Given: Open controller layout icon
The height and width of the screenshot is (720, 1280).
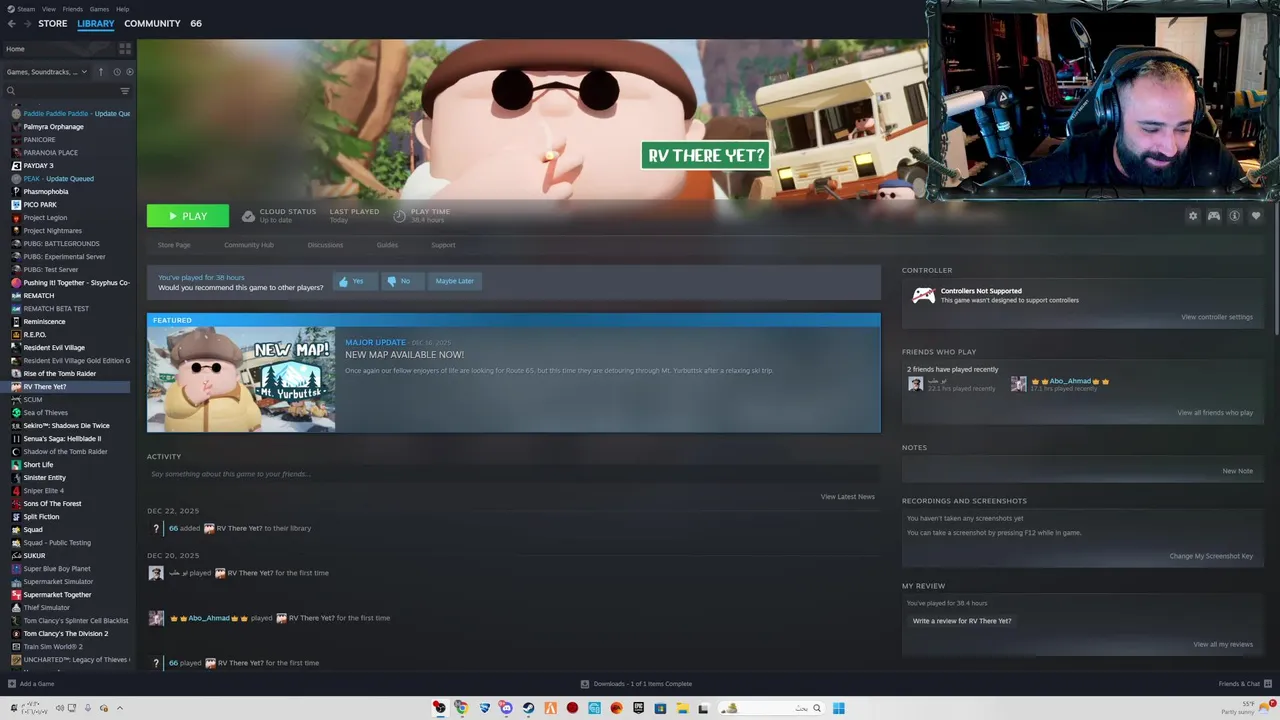Looking at the screenshot, I should (1214, 216).
